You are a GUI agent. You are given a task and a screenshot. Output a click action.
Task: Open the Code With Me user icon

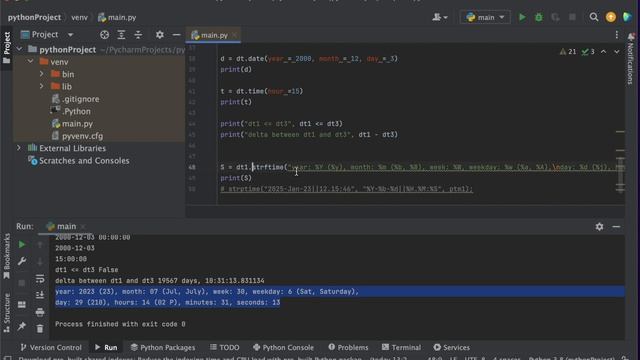[440, 17]
